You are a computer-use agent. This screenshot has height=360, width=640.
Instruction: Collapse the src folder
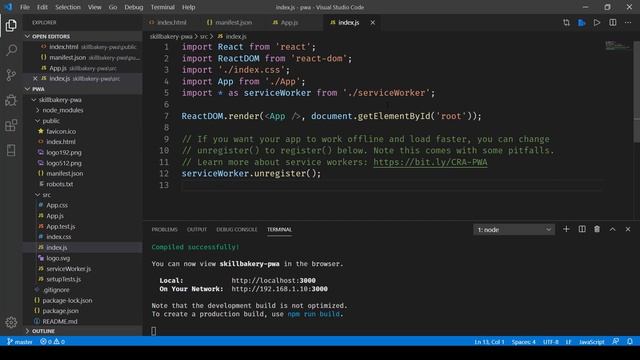[x=83, y=195]
